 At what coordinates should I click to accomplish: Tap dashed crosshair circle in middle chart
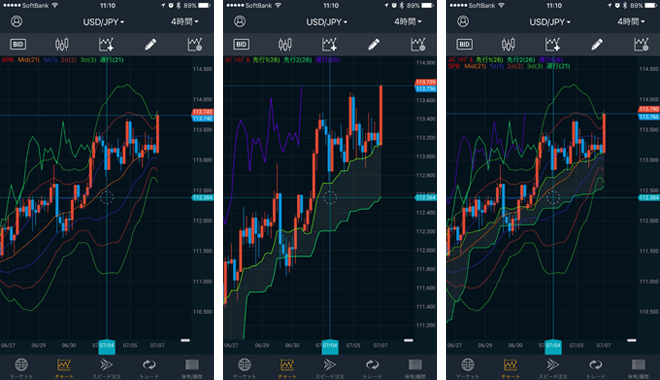330,197
